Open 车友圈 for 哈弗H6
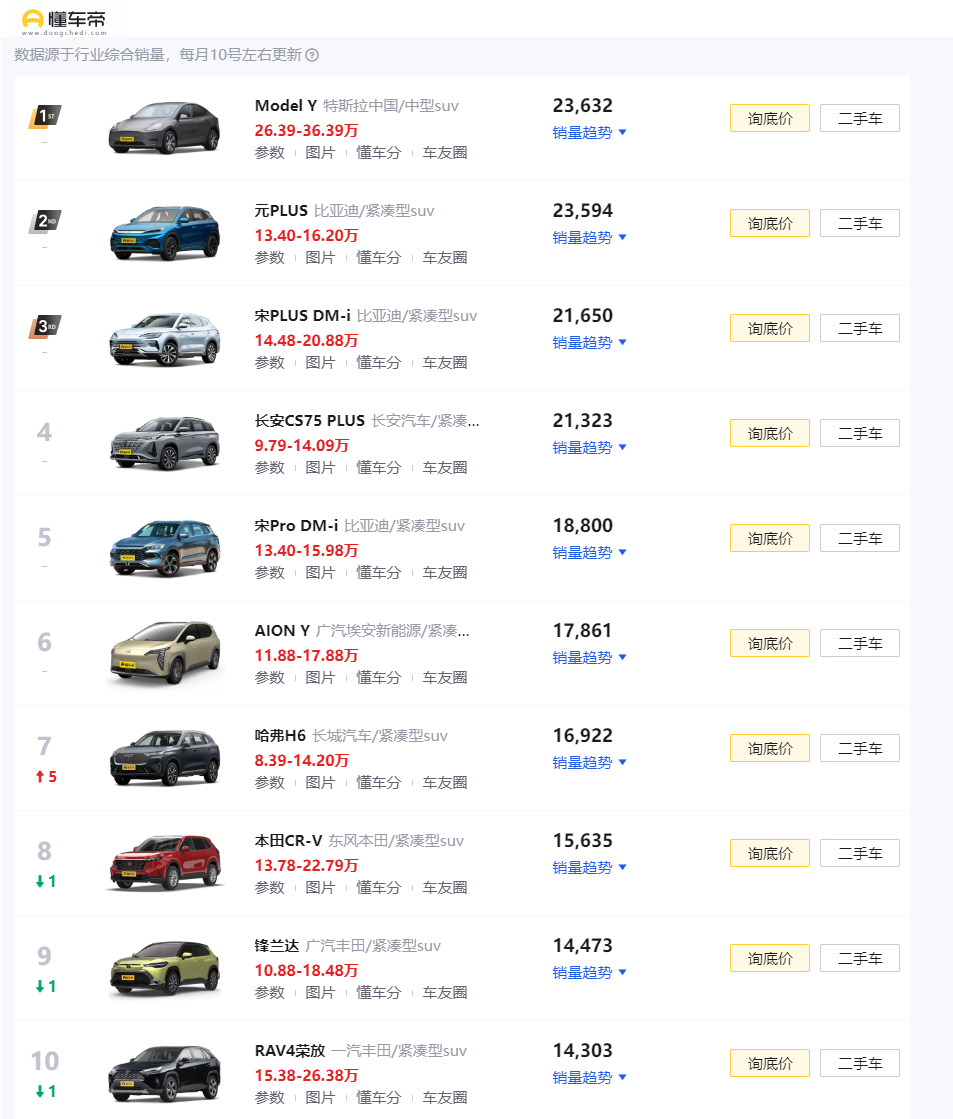This screenshot has width=953, height=1119. click(x=444, y=782)
